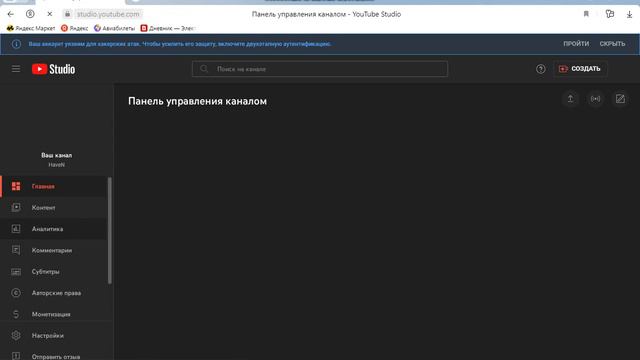Open Монетизация in the sidebar

tap(54, 314)
